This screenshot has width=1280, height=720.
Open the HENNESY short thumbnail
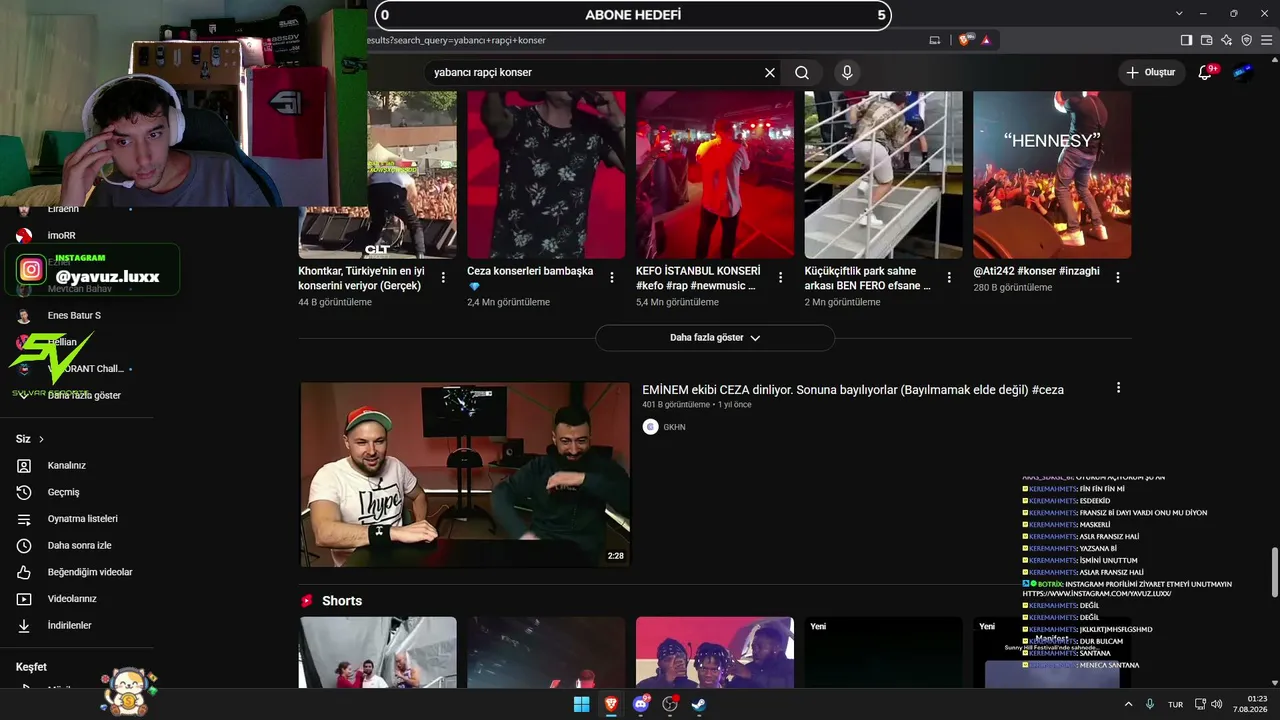click(1052, 175)
